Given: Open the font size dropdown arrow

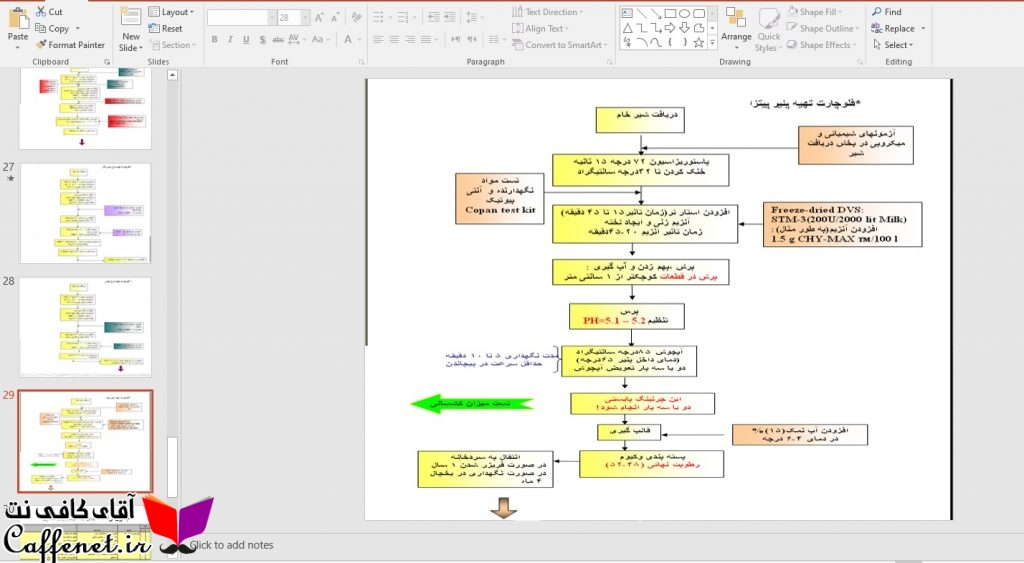Looking at the screenshot, I should [x=305, y=18].
